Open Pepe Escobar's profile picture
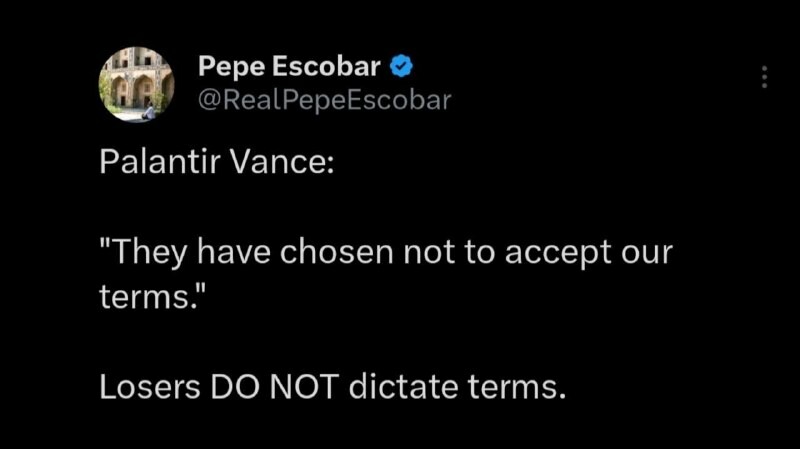This screenshot has height=449, width=800. (136, 84)
